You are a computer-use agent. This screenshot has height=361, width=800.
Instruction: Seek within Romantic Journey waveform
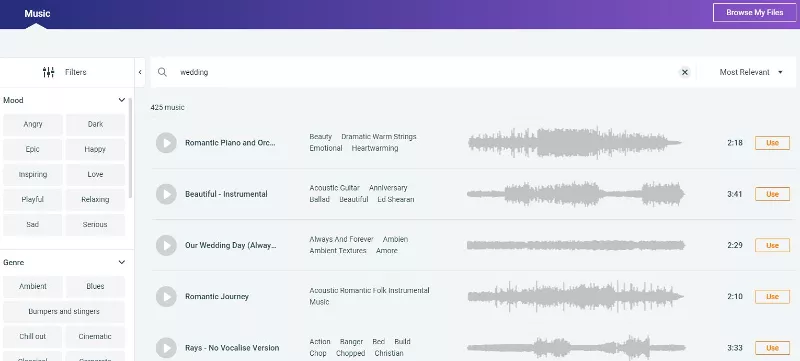coord(575,297)
